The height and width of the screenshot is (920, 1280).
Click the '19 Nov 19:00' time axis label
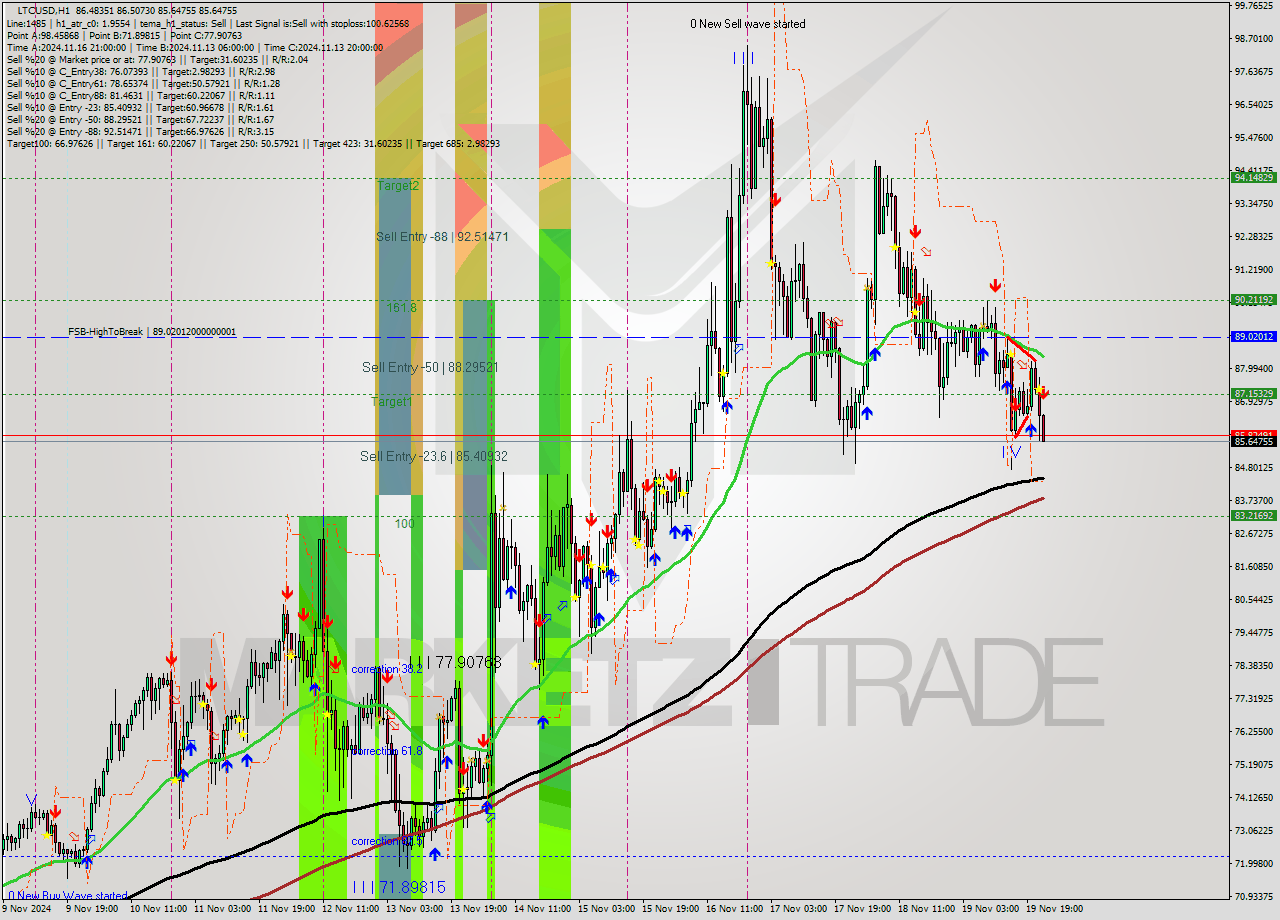(1056, 910)
